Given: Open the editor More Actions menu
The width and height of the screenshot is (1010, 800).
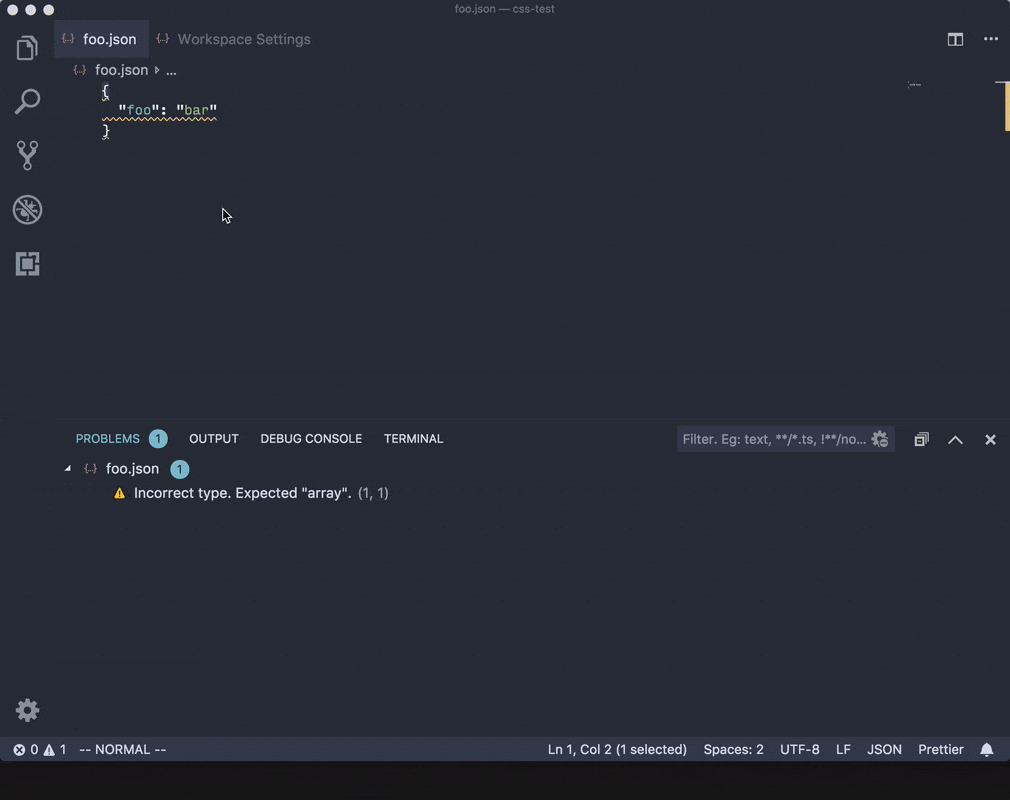Looking at the screenshot, I should (x=991, y=39).
